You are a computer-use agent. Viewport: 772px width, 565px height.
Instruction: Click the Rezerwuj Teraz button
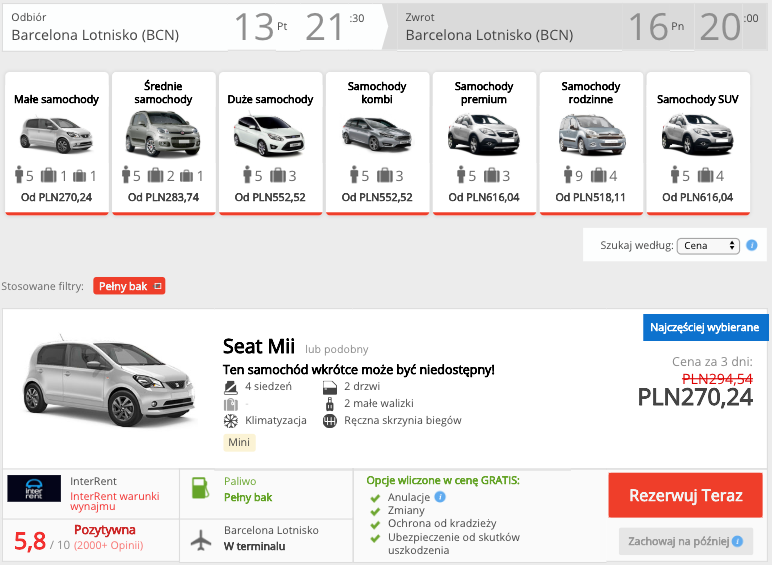coord(685,495)
